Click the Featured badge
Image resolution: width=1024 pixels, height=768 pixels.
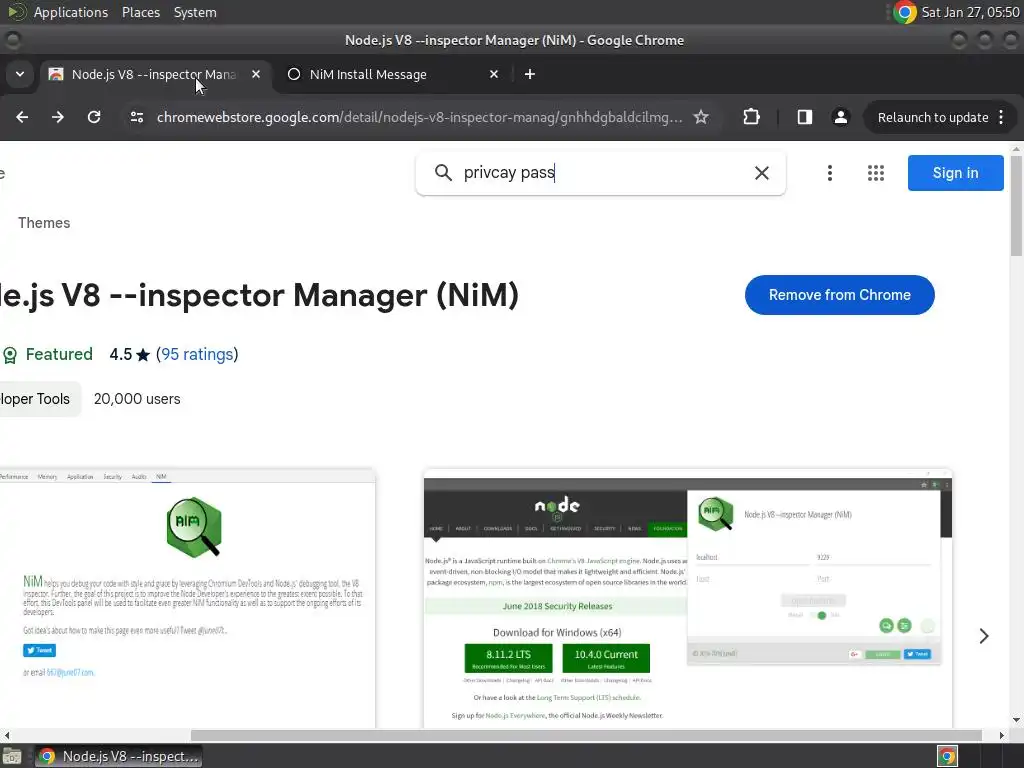pyautogui.click(x=47, y=355)
